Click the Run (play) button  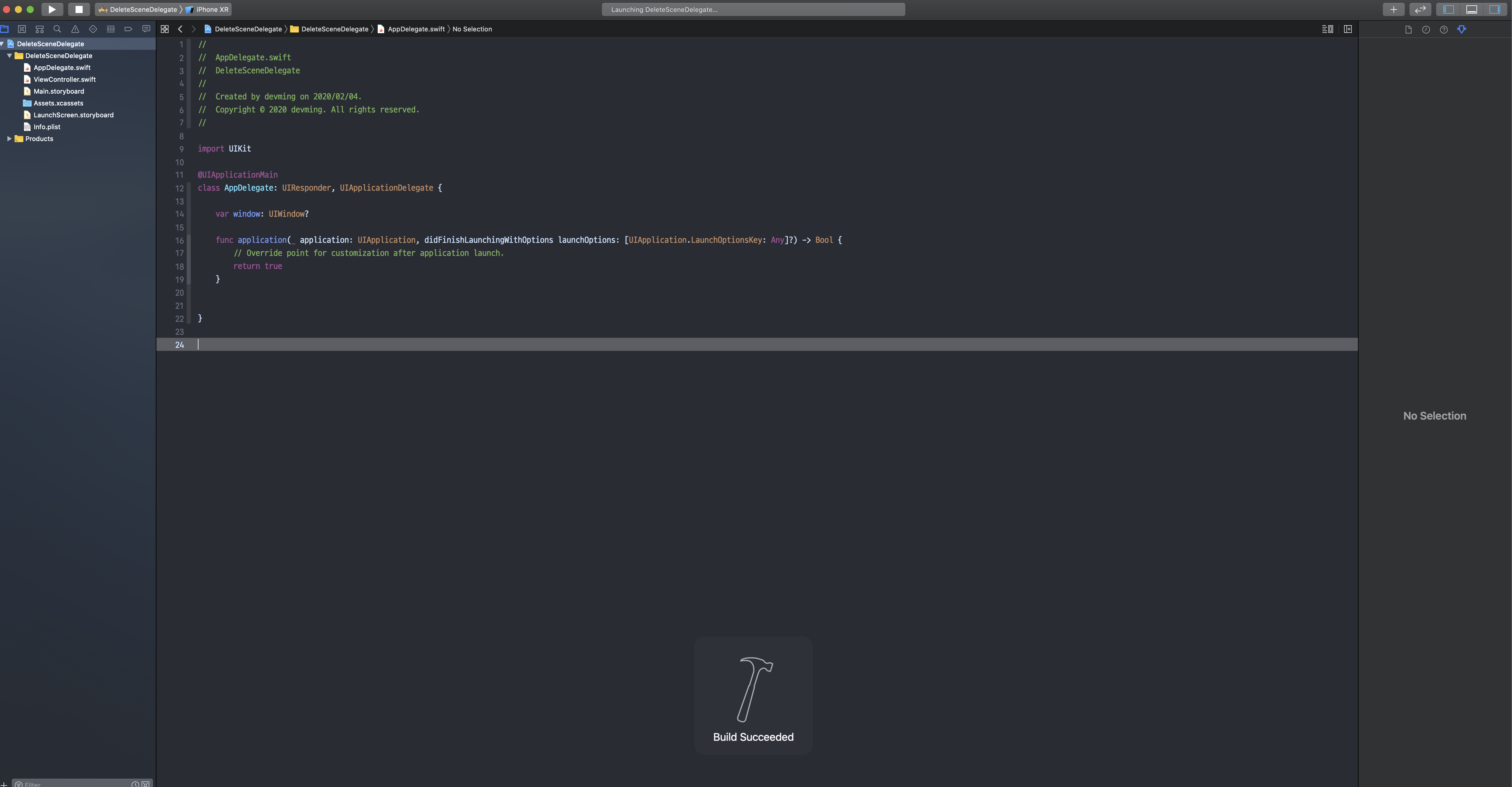(x=52, y=9)
